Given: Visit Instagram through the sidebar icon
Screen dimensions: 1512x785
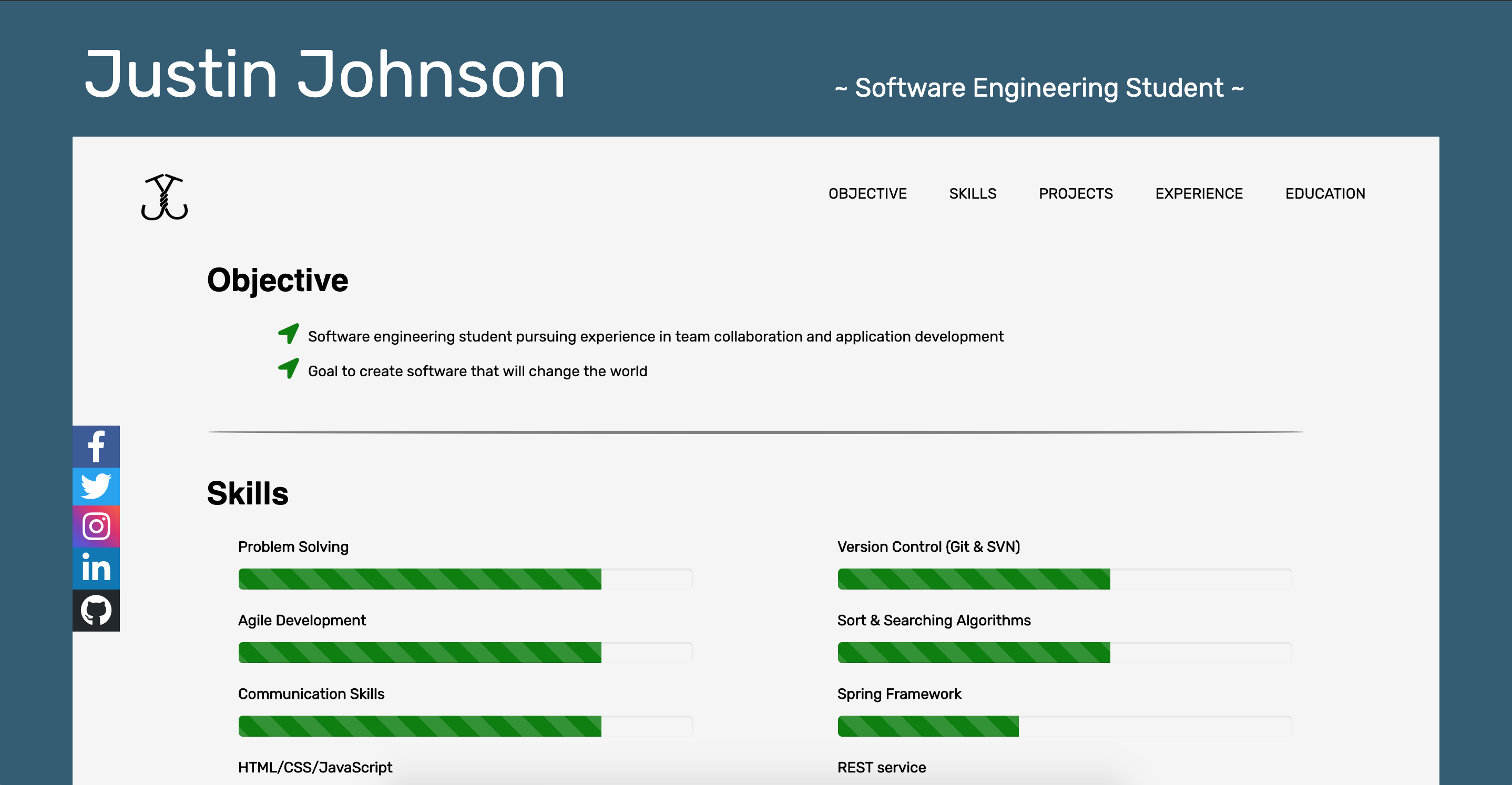Looking at the screenshot, I should [96, 527].
